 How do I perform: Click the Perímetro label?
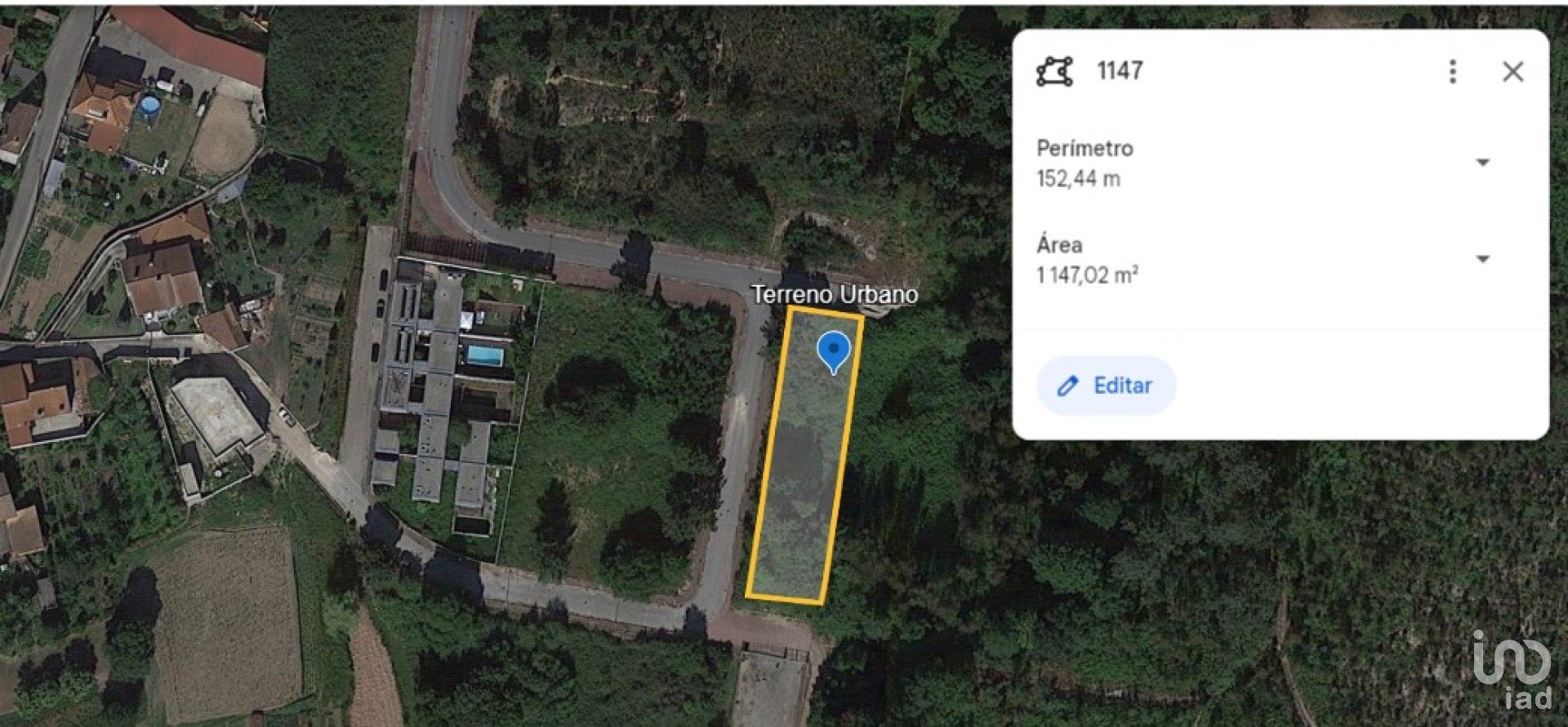point(1085,149)
